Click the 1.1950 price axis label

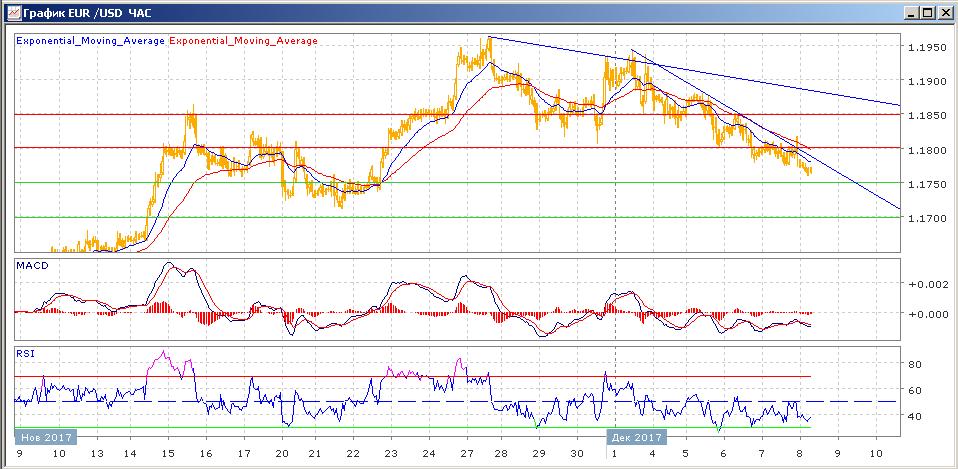[x=926, y=47]
